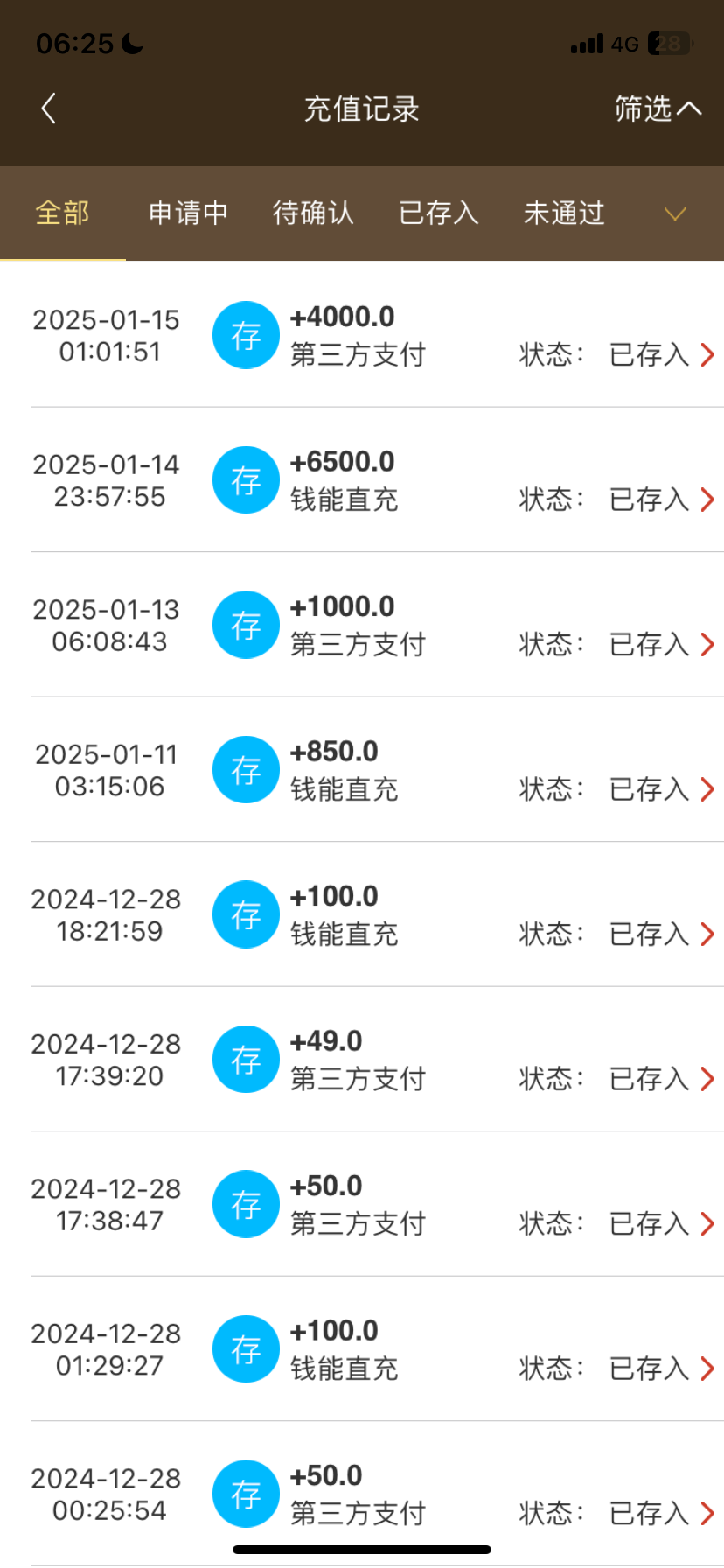Select the 已存入 tab
Screen dimensions: 724x1568
pyautogui.click(x=439, y=213)
